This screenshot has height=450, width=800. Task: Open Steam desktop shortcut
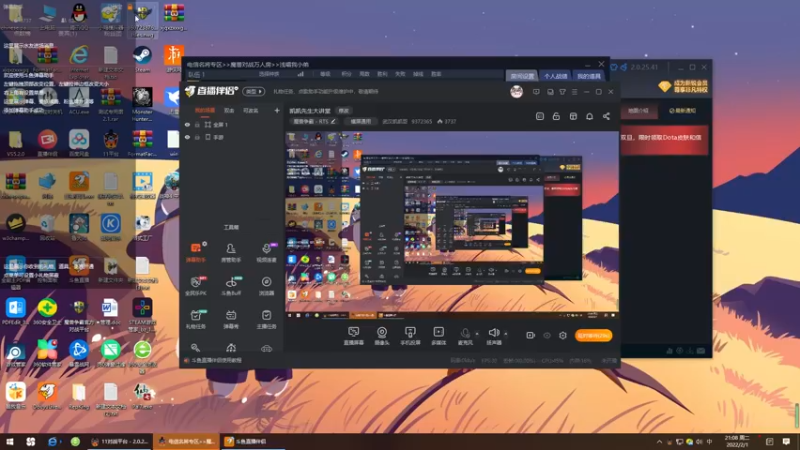tap(142, 59)
